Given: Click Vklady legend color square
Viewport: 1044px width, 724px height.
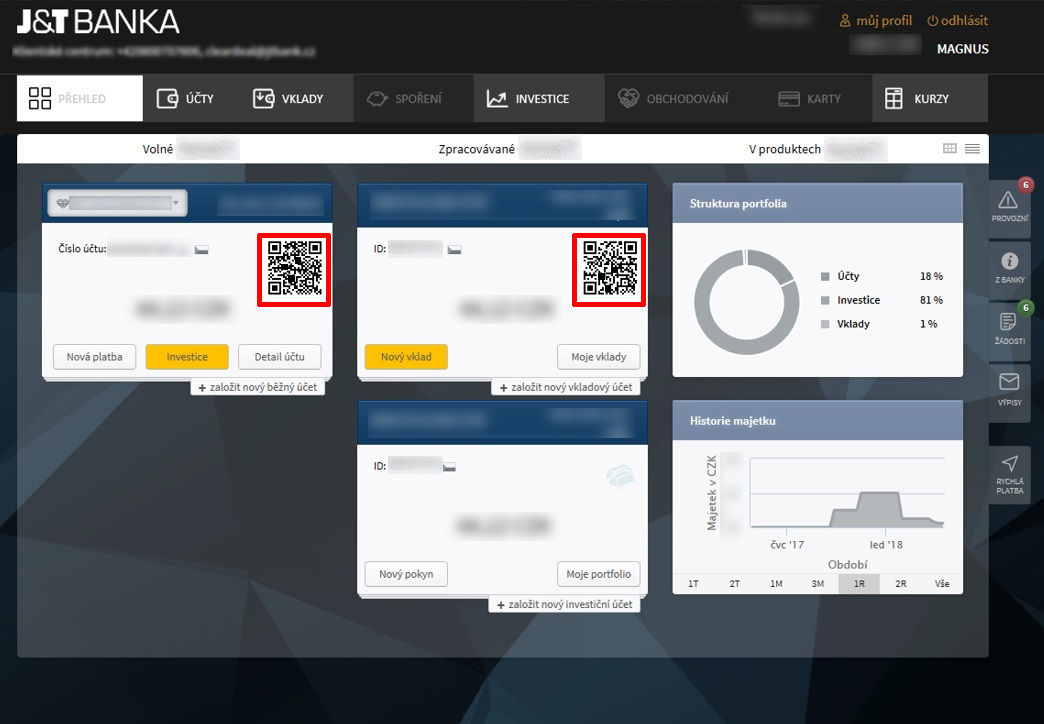Looking at the screenshot, I should point(825,324).
